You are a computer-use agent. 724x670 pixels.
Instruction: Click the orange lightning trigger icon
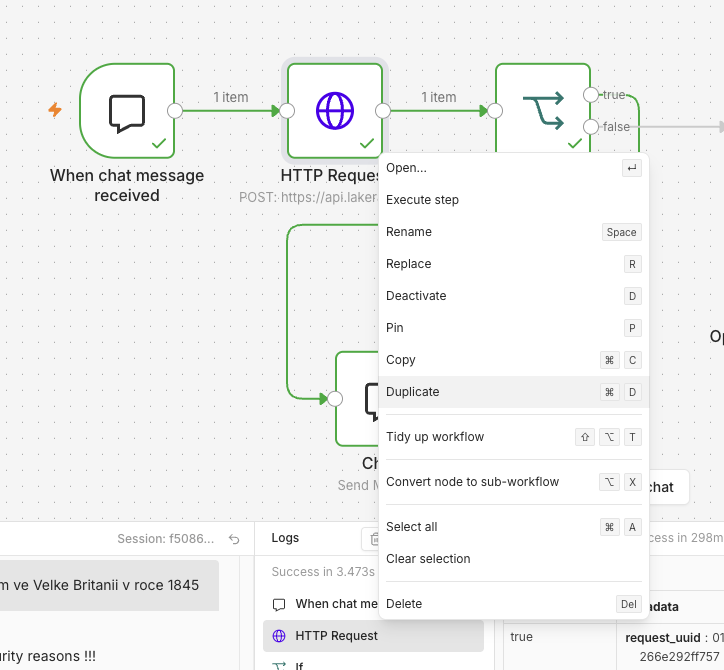[x=55, y=110]
